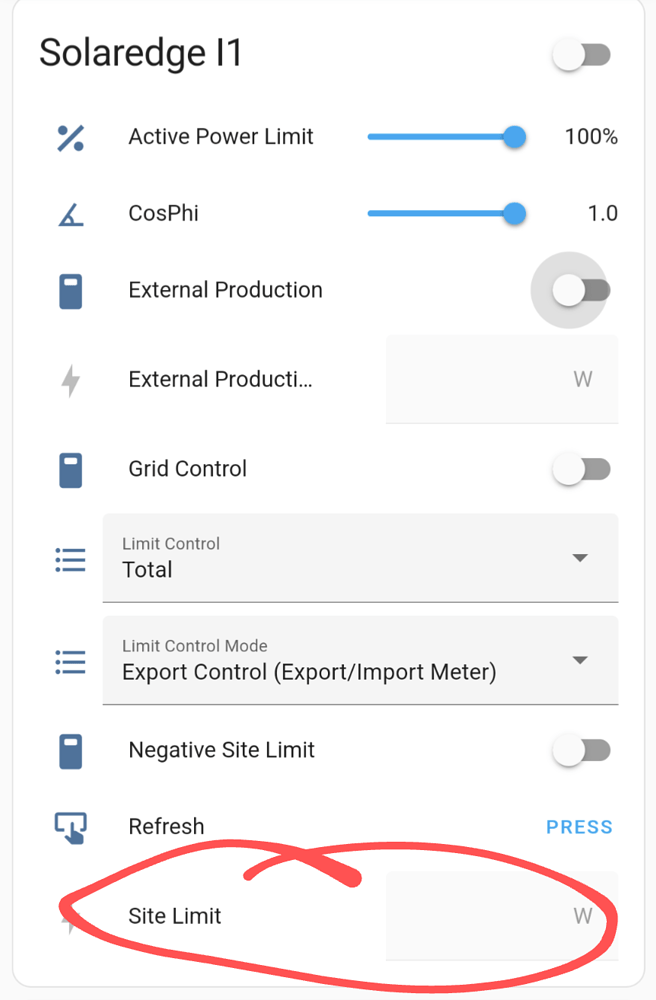
Task: Open the Limit Control dropdown
Action: point(579,558)
